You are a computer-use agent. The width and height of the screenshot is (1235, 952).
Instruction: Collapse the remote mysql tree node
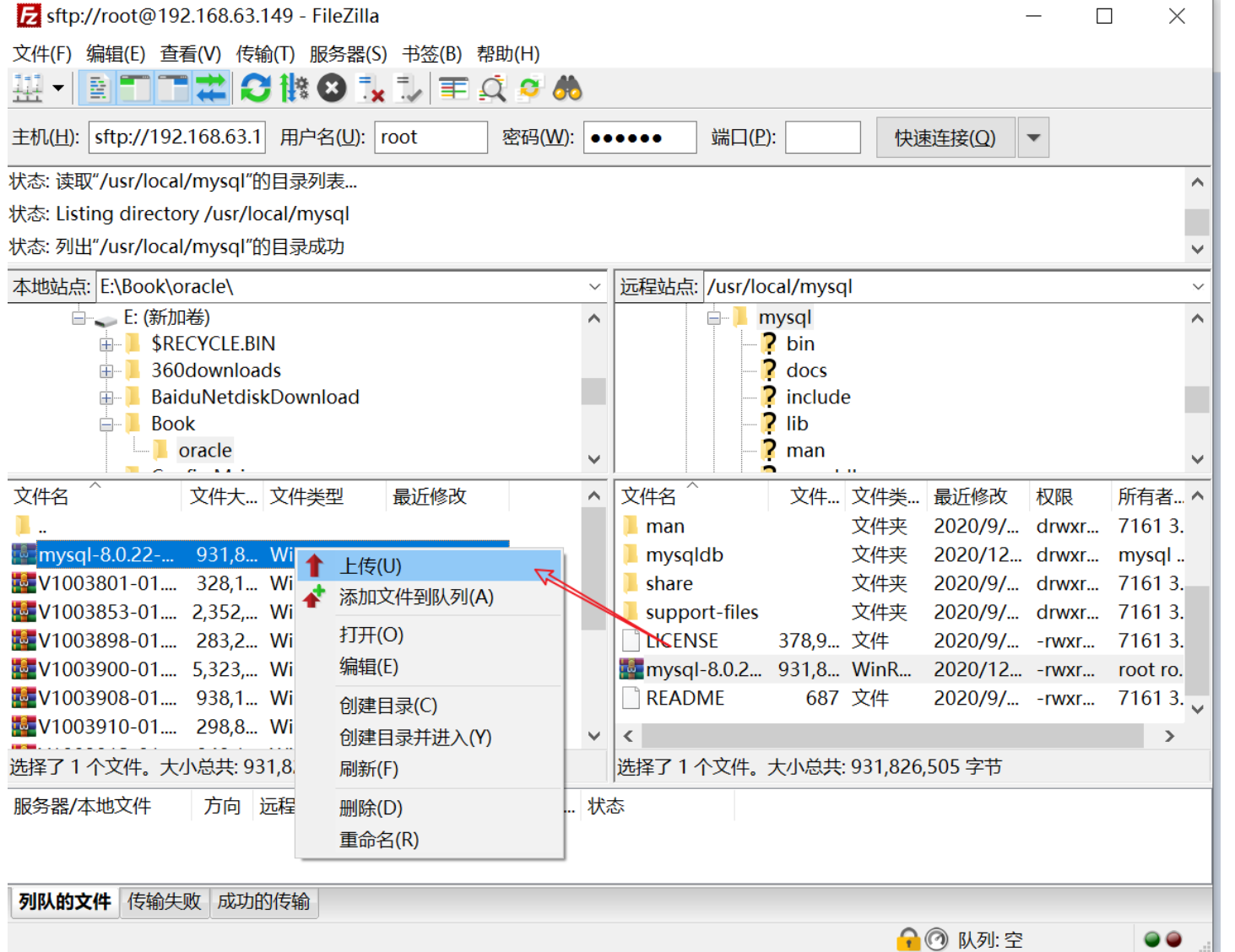point(714,318)
